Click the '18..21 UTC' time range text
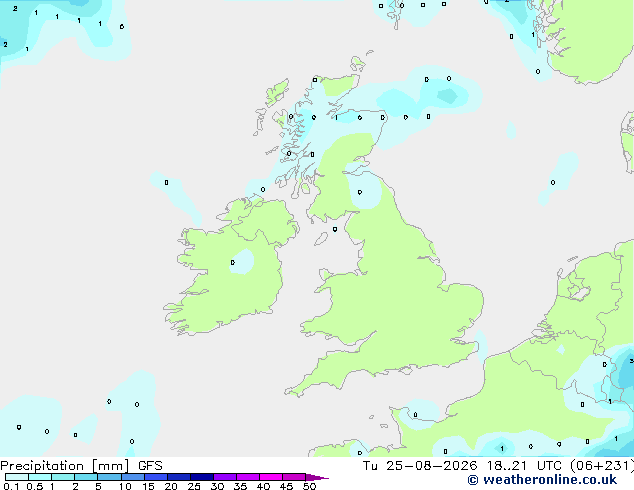The image size is (634, 490). 526,466
